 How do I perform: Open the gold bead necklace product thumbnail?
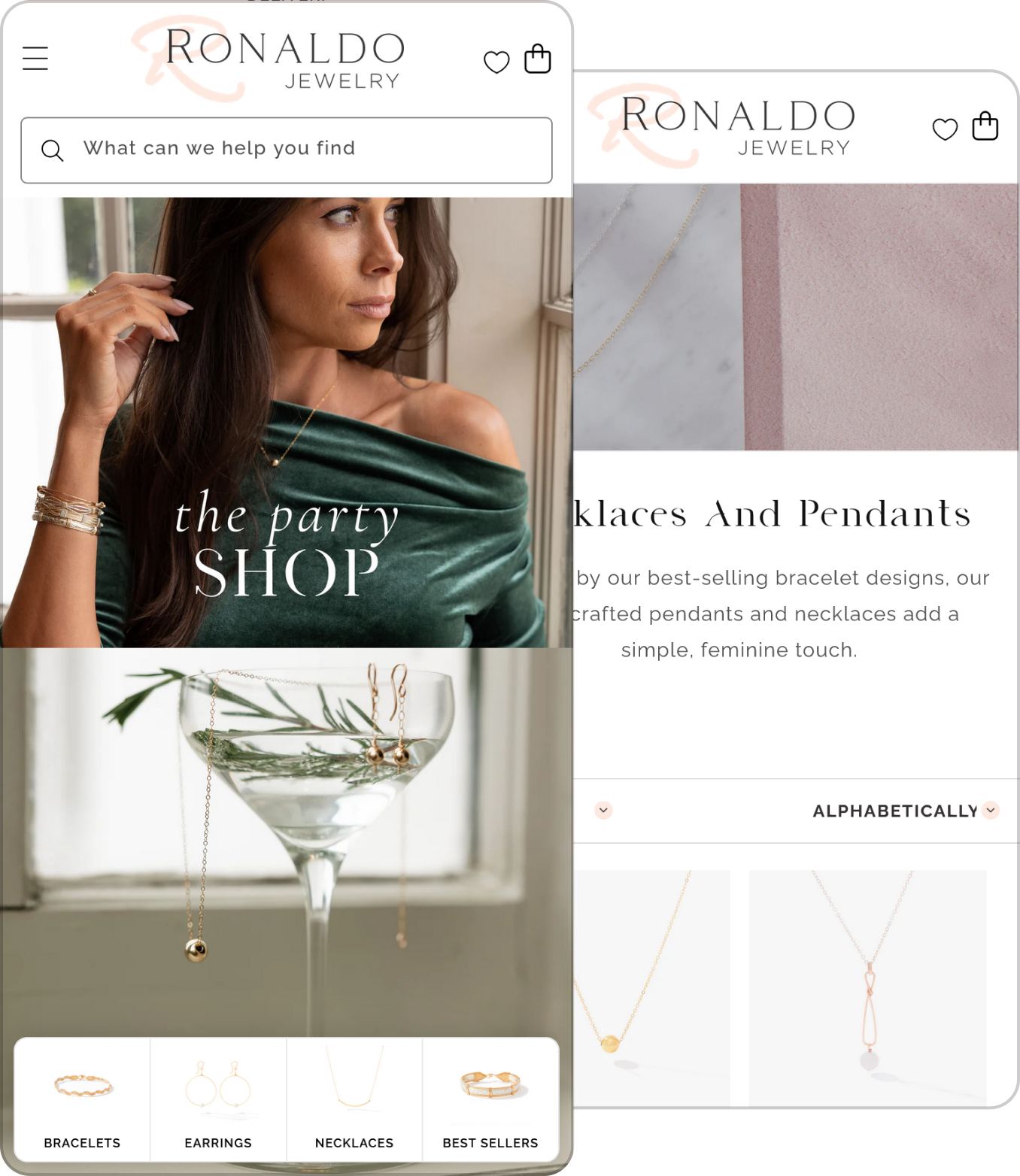(651, 987)
